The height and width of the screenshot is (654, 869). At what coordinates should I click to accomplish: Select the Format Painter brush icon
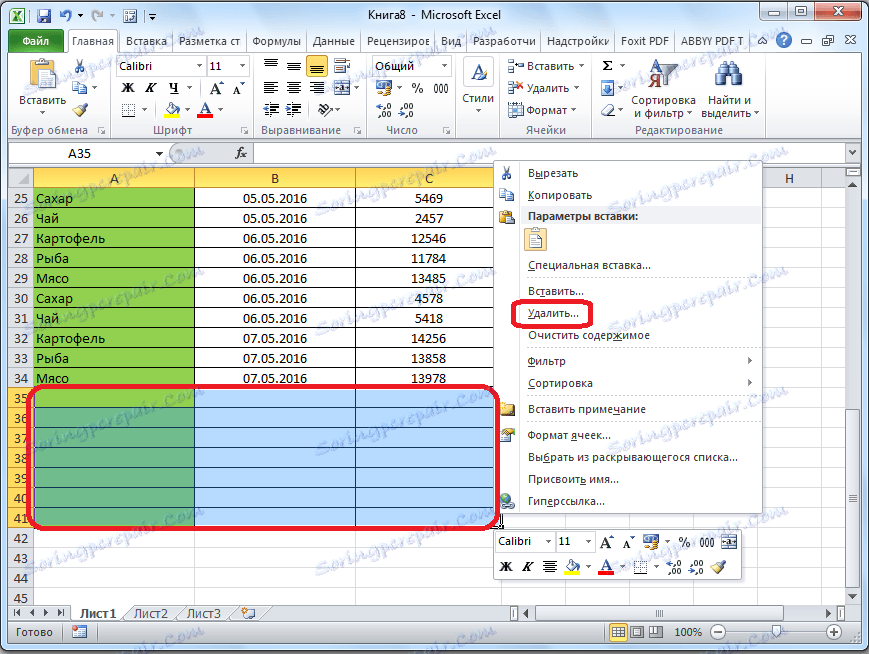click(80, 110)
